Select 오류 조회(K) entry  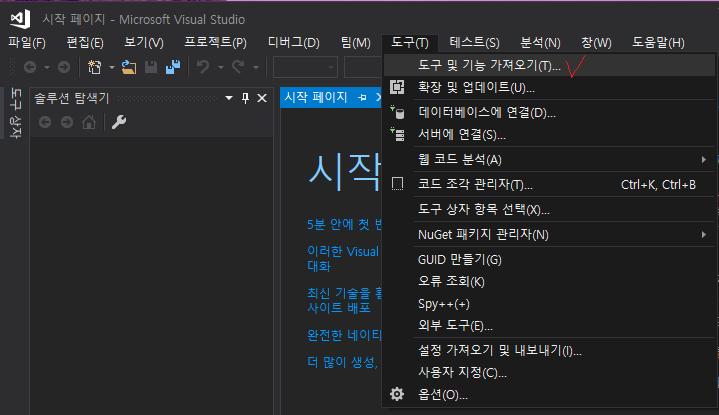pos(549,282)
